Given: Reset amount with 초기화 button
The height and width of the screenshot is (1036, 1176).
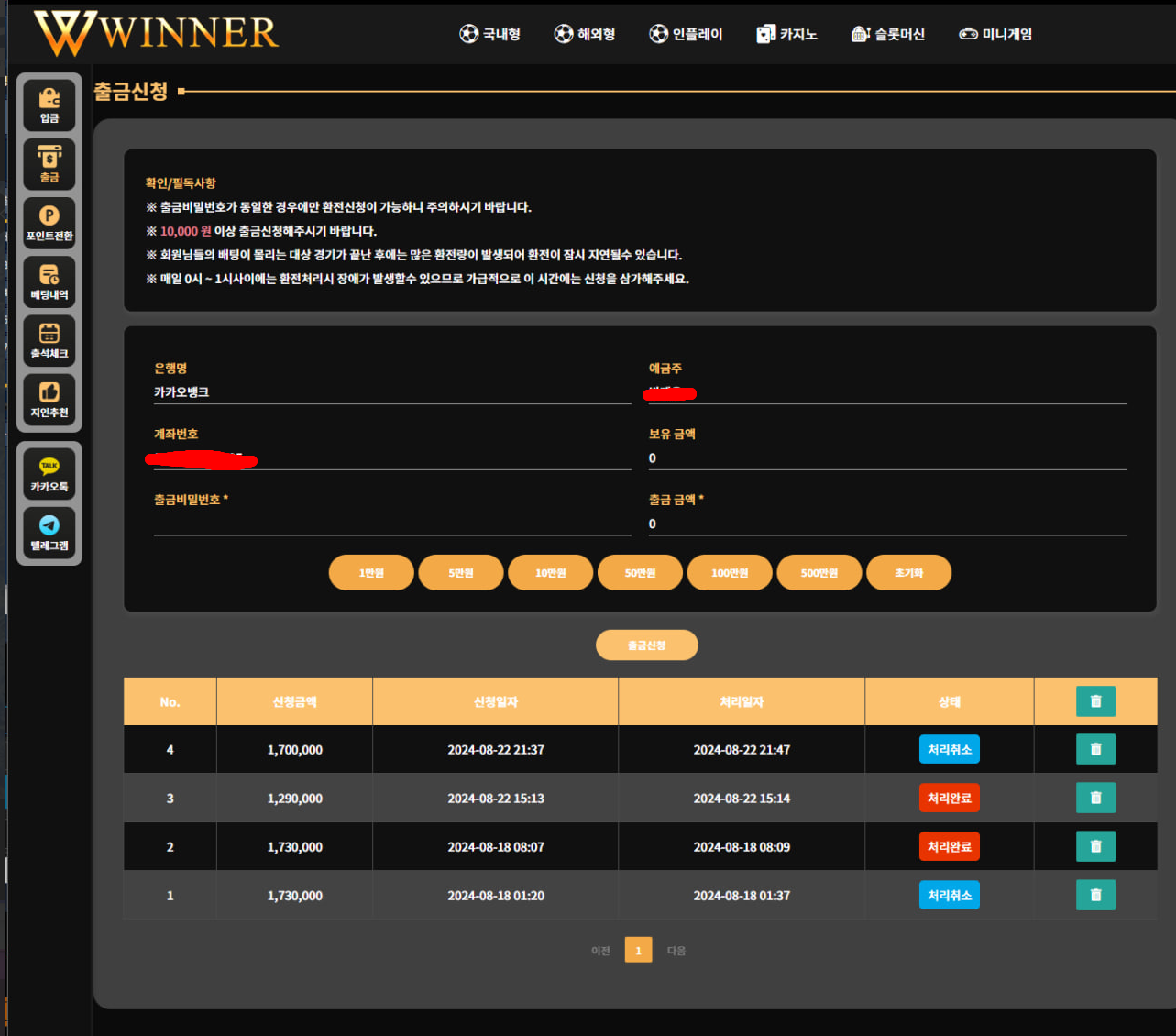Looking at the screenshot, I should click(x=908, y=572).
